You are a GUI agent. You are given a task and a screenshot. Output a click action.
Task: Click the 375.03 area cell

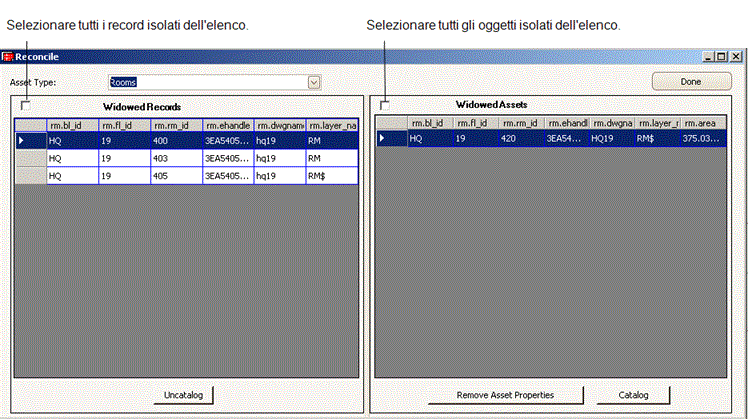703,138
